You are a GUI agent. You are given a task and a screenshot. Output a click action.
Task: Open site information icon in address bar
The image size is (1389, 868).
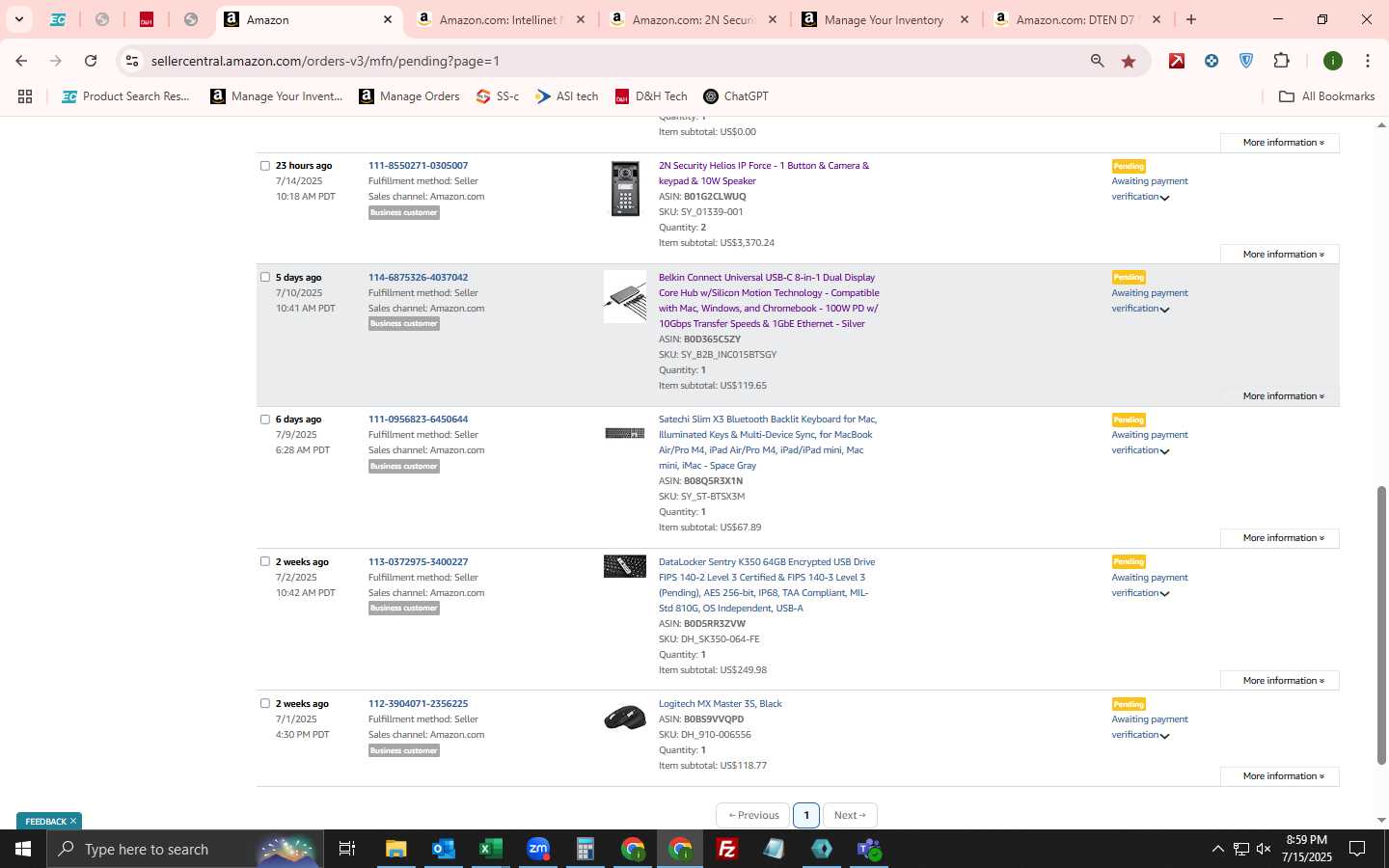pyautogui.click(x=132, y=61)
